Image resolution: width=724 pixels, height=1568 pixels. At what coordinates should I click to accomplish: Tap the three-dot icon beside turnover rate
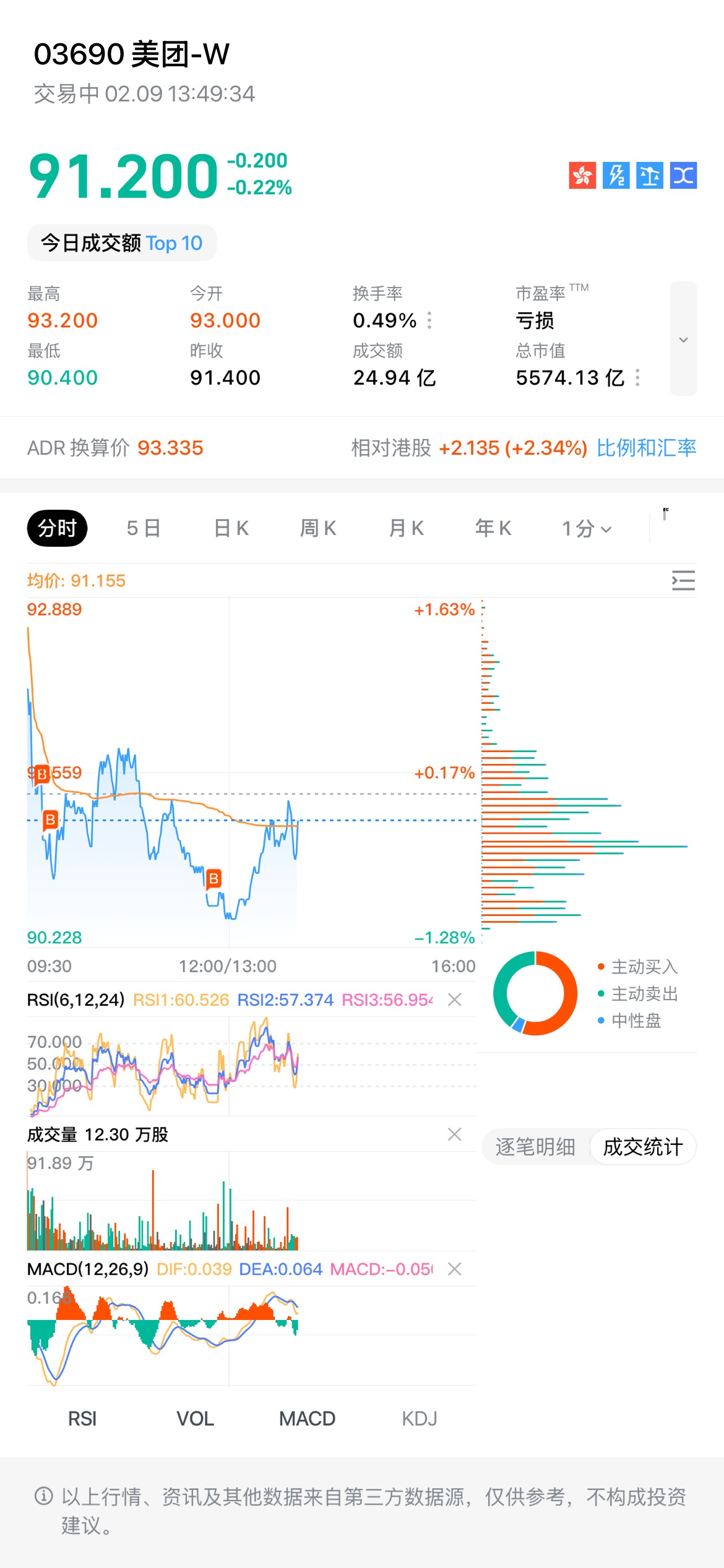[429, 320]
